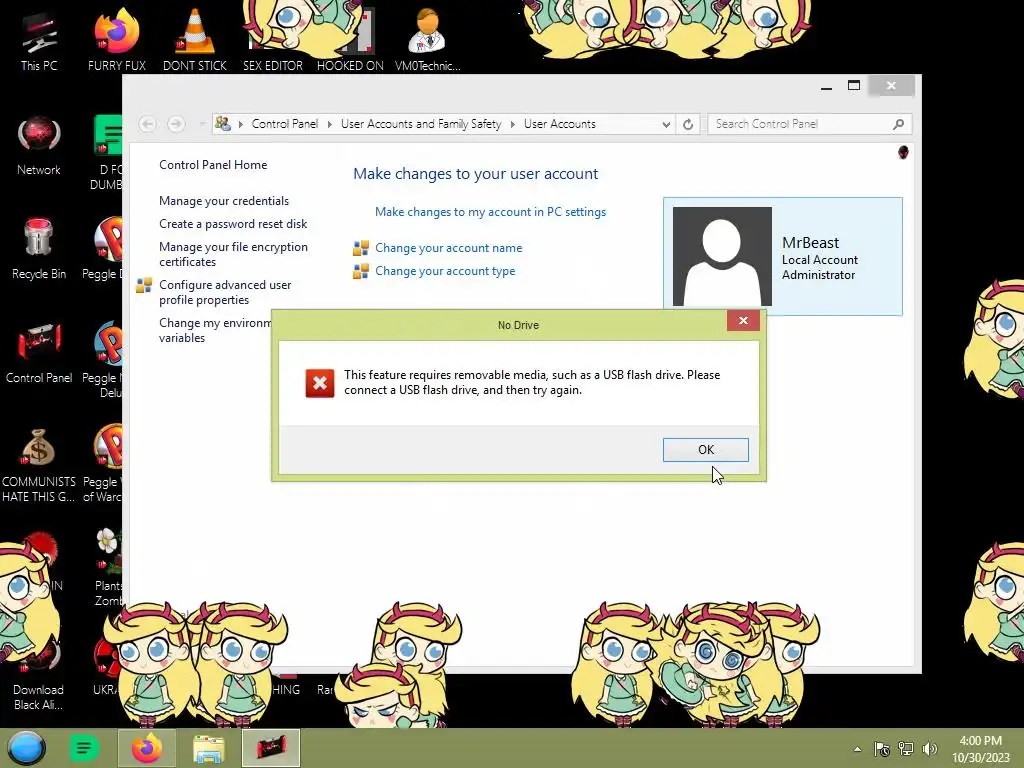Screen dimensions: 1024x768
Task: Select User Accounts and Family Safety breadcrumb
Action: coord(421,124)
